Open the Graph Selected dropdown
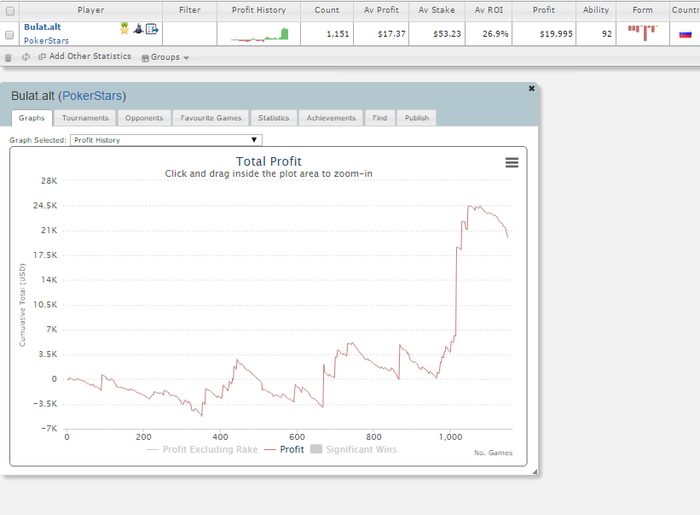Screen dimensions: 700x515 [x=166, y=140]
